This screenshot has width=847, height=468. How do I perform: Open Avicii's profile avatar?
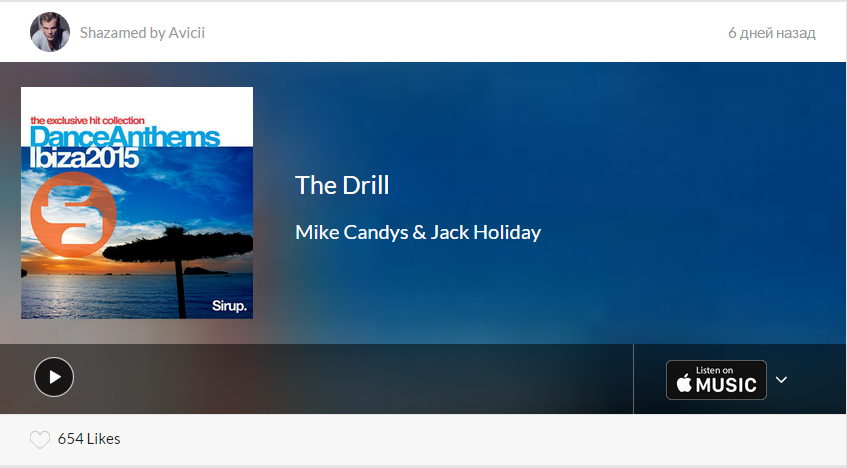coord(50,32)
